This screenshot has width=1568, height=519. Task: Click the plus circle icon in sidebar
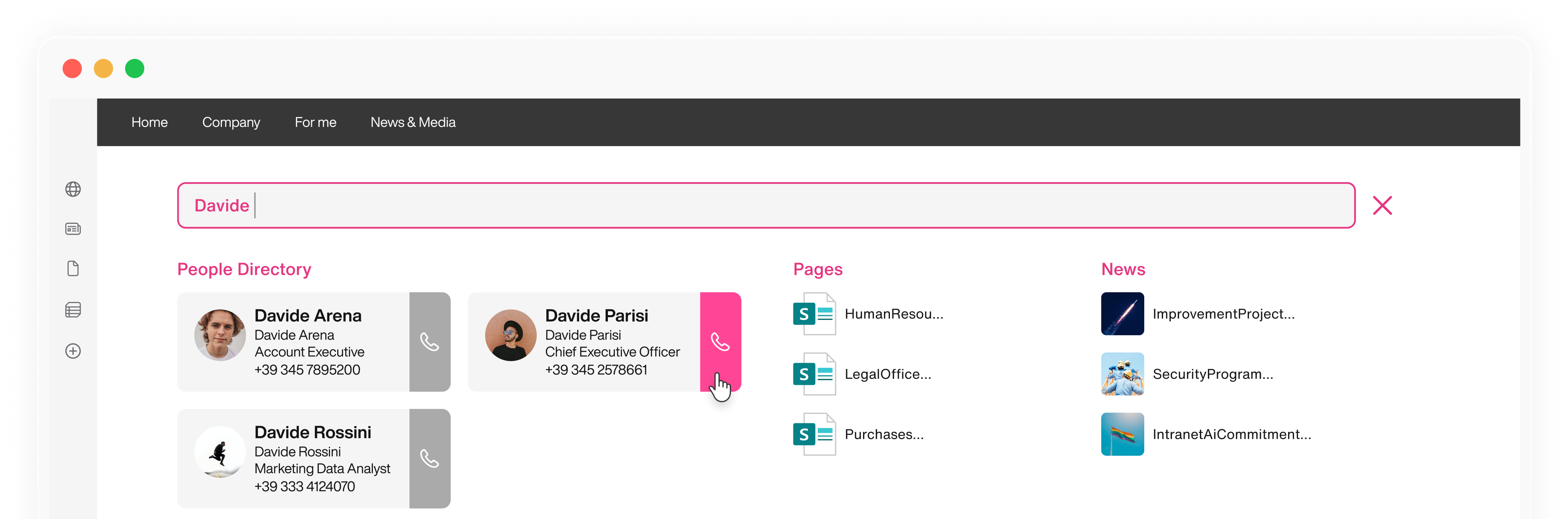[x=73, y=351]
